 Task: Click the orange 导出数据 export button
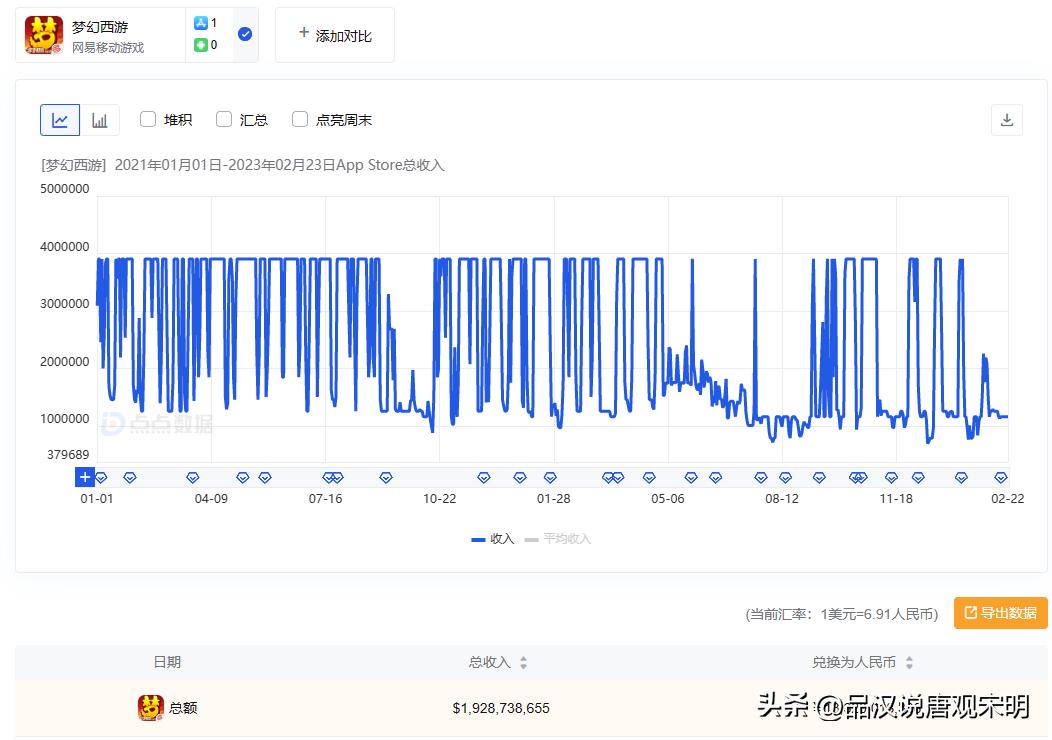click(x=1001, y=613)
